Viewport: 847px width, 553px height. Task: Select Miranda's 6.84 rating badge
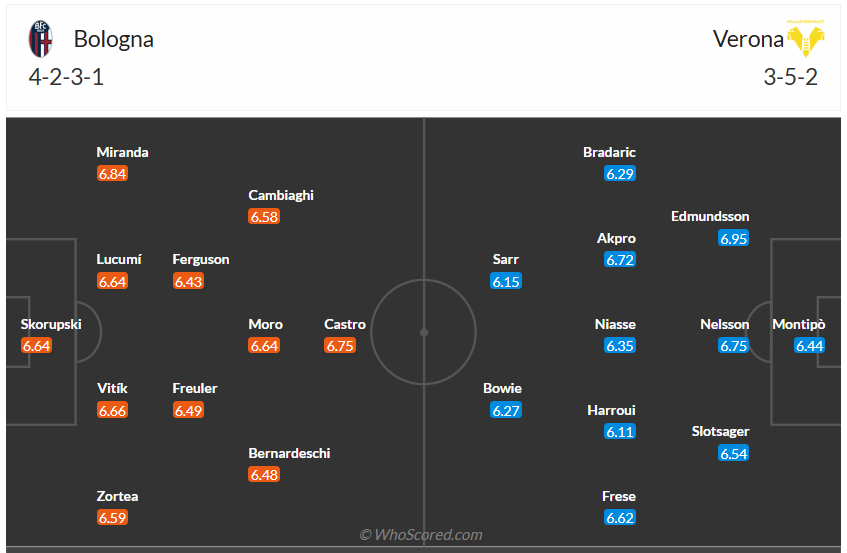coord(112,174)
